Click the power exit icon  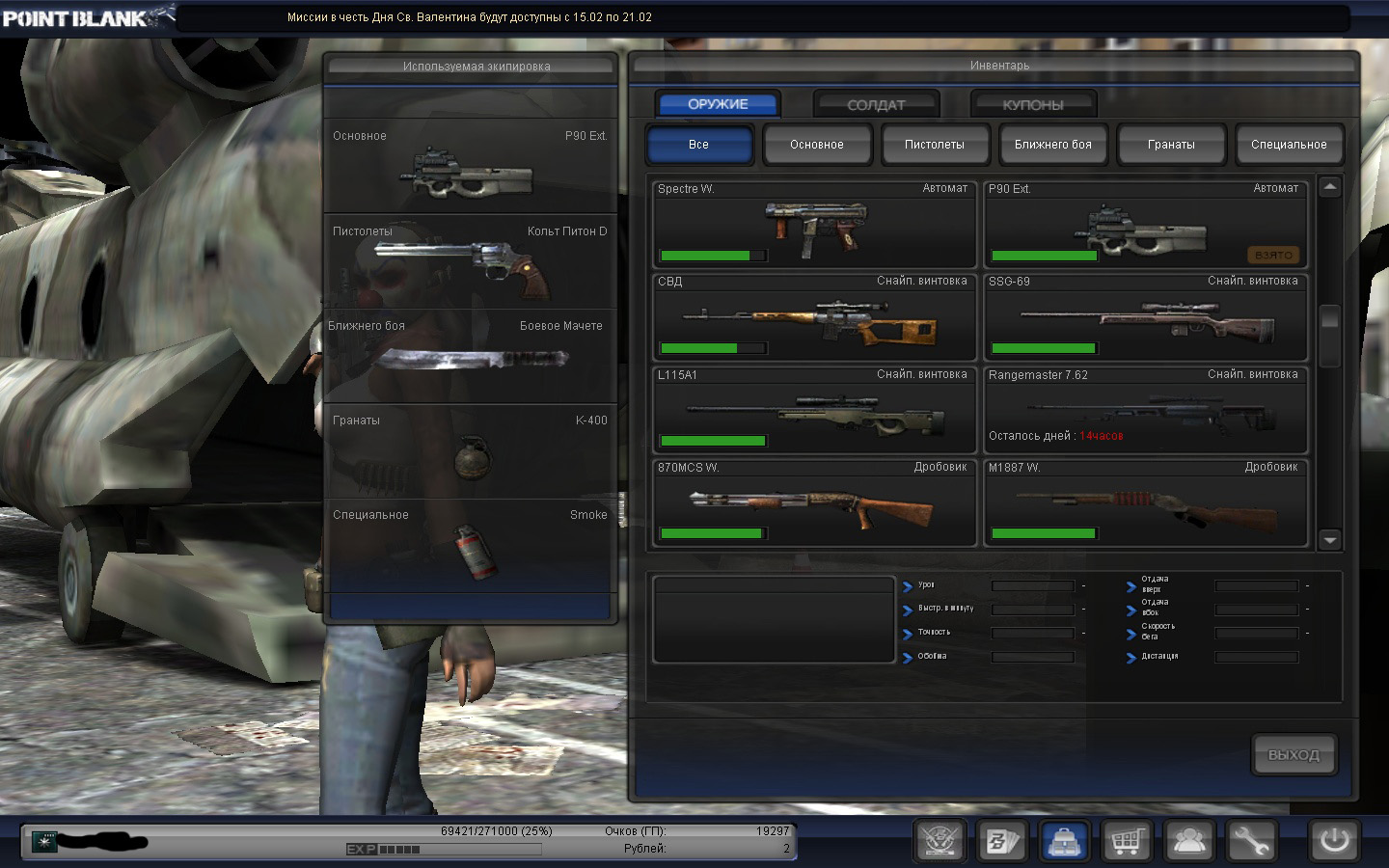pyautogui.click(x=1334, y=840)
